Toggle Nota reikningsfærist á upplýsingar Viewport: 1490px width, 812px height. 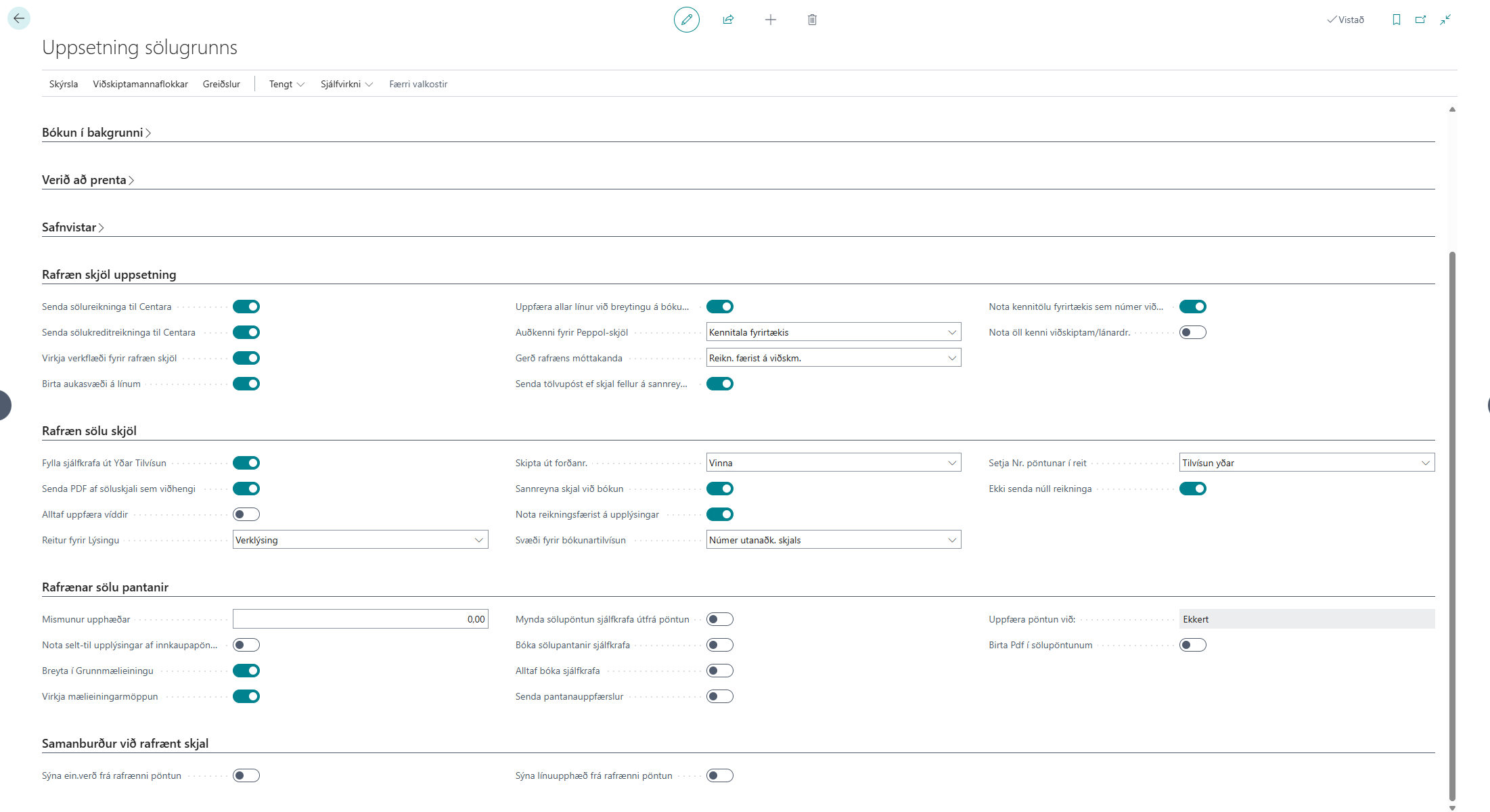(x=720, y=514)
